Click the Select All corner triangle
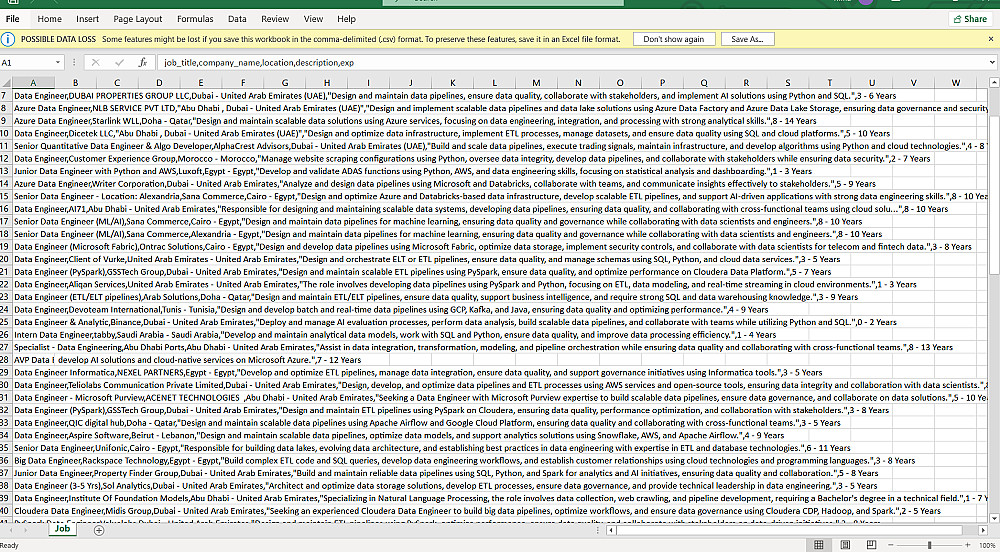Viewport: 1000px width, 552px height. [6, 83]
